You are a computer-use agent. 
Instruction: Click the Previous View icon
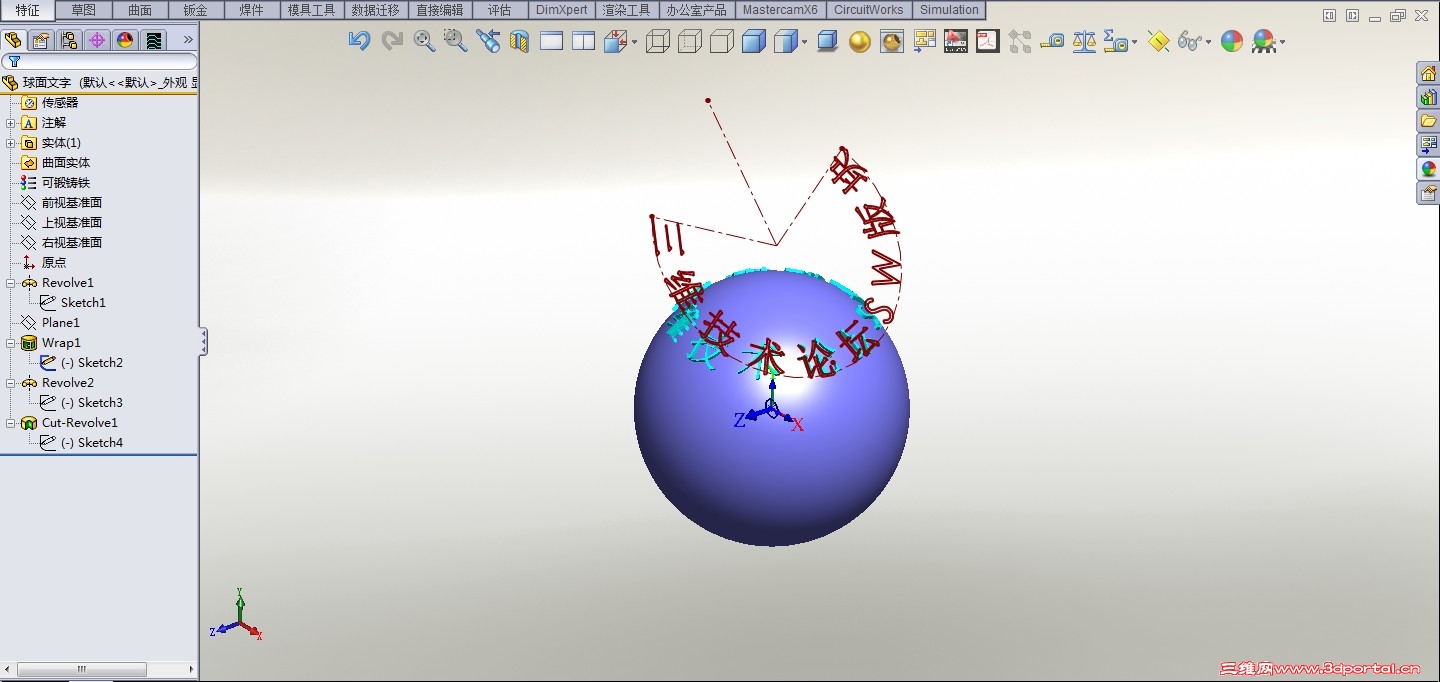pyautogui.click(x=488, y=41)
